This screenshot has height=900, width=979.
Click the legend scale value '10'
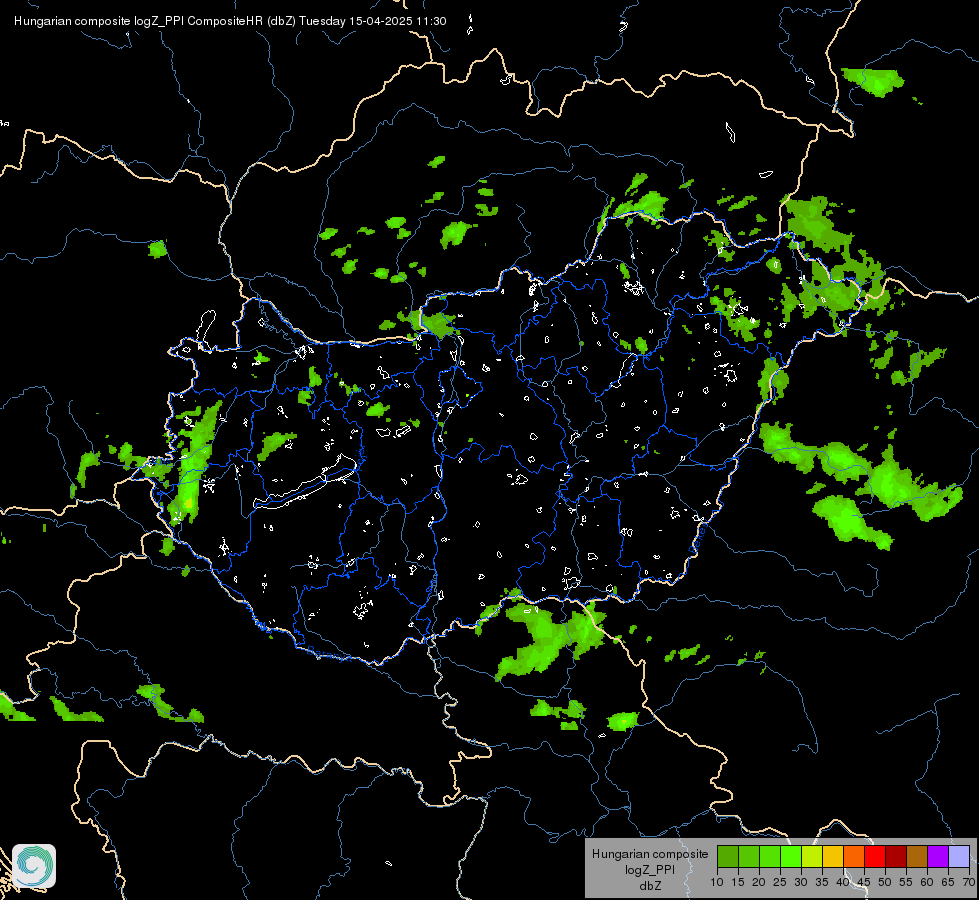pos(717,882)
